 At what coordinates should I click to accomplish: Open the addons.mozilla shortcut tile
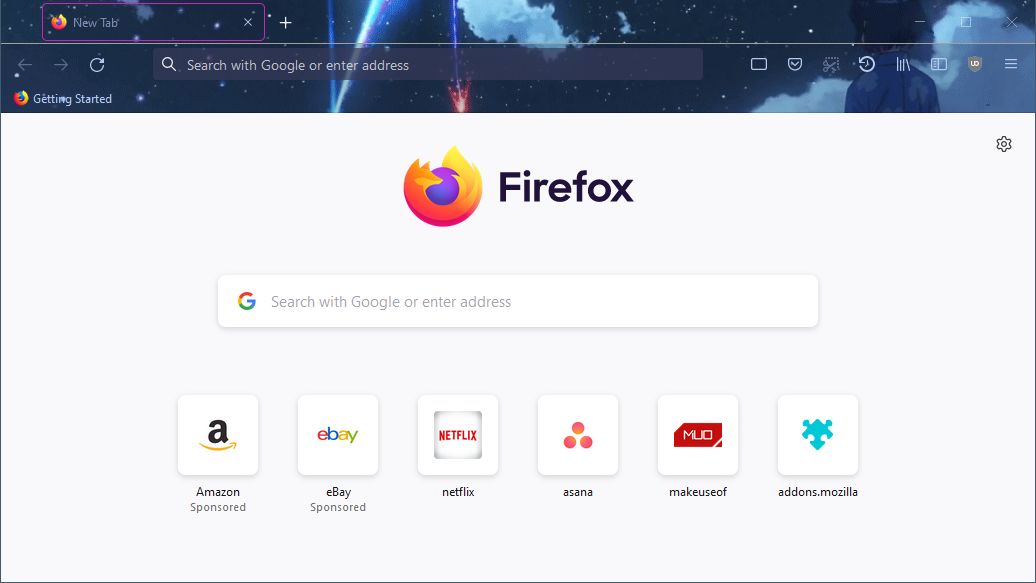pos(818,435)
